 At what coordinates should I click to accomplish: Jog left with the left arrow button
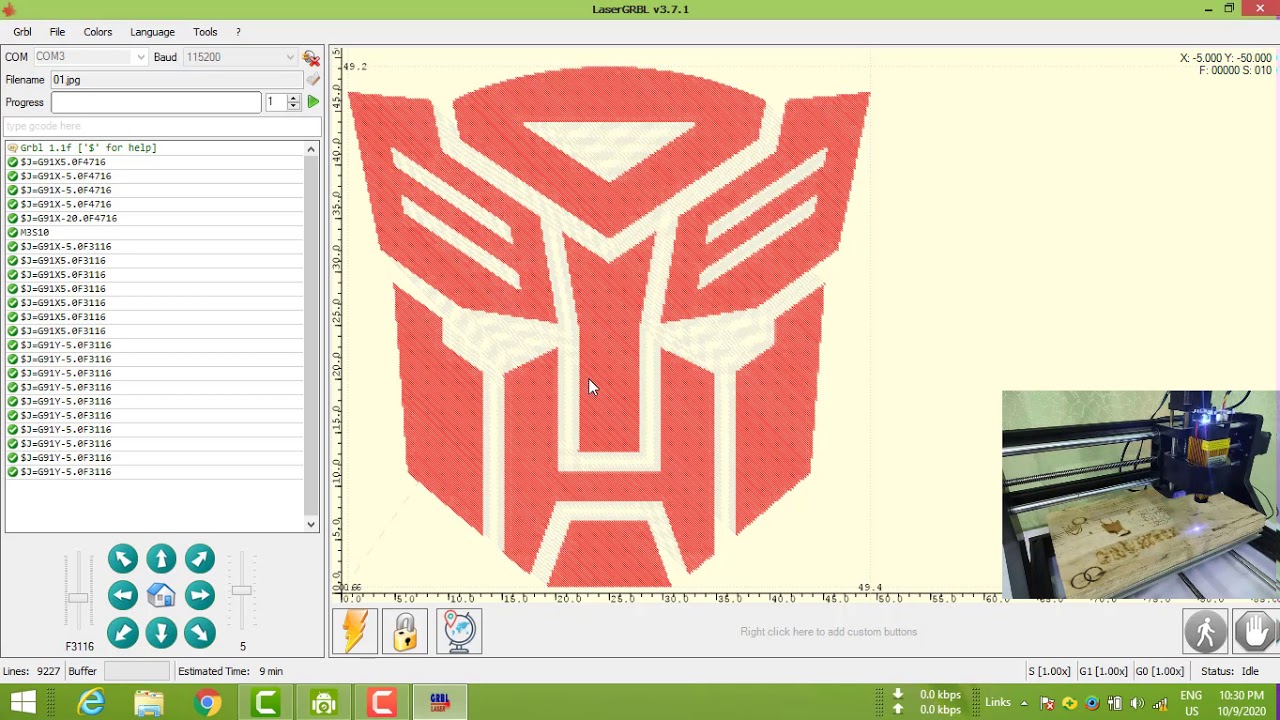coord(123,596)
